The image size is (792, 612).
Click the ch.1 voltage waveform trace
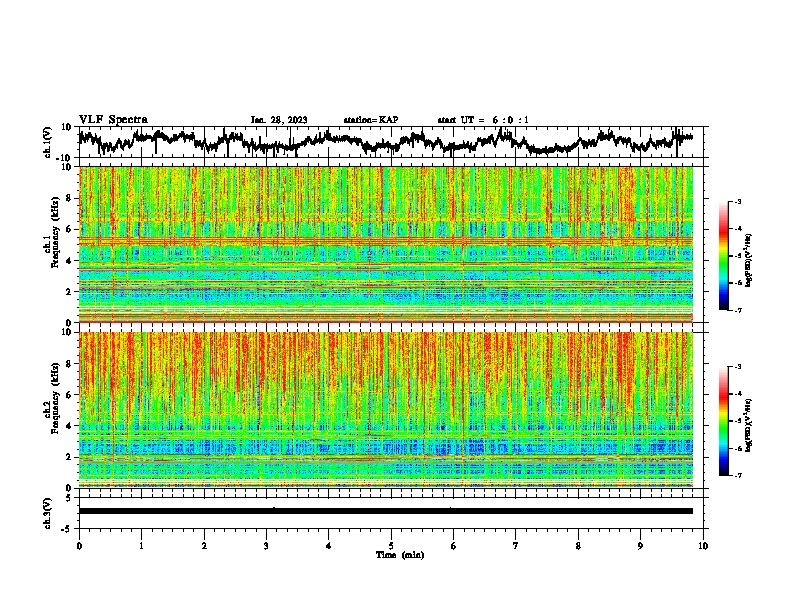pyautogui.click(x=386, y=141)
